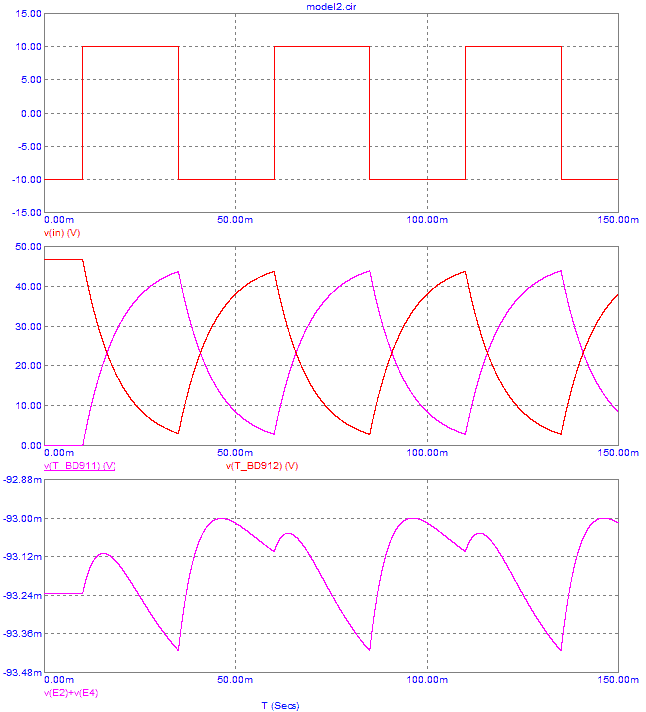Click the model2.cir plot title
Image resolution: width=646 pixels, height=712 pixels.
[x=331, y=7]
